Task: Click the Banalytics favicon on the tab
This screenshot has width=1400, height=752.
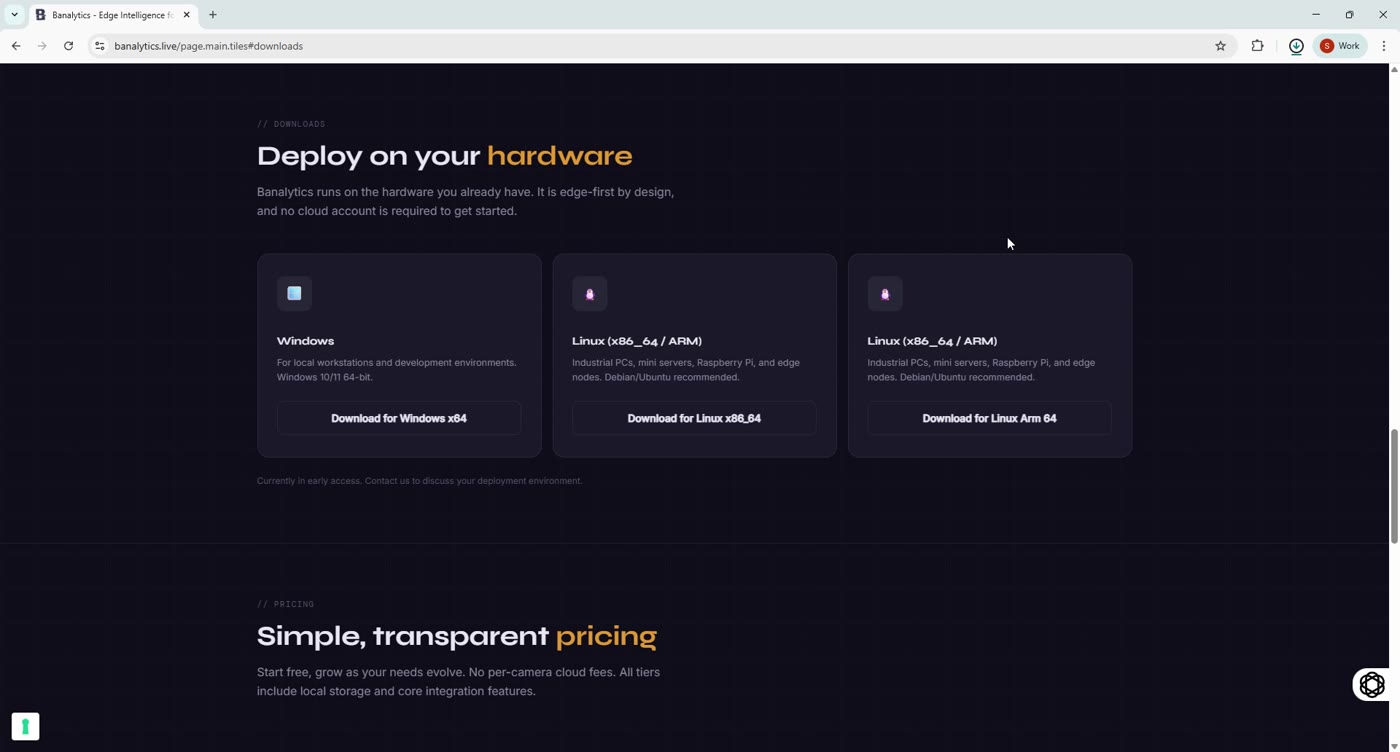Action: [40, 15]
